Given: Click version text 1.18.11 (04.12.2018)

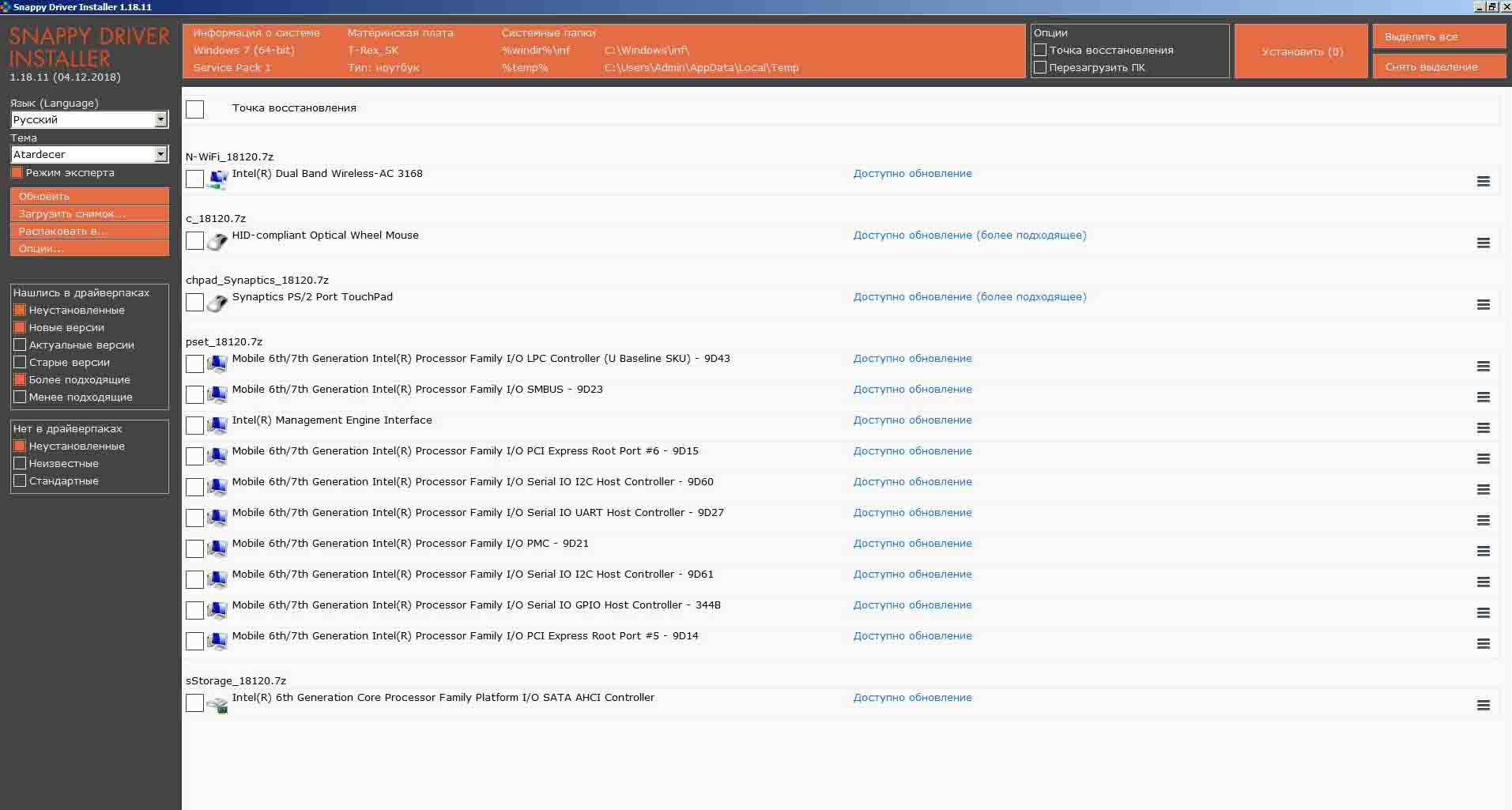Looking at the screenshot, I should 65,77.
